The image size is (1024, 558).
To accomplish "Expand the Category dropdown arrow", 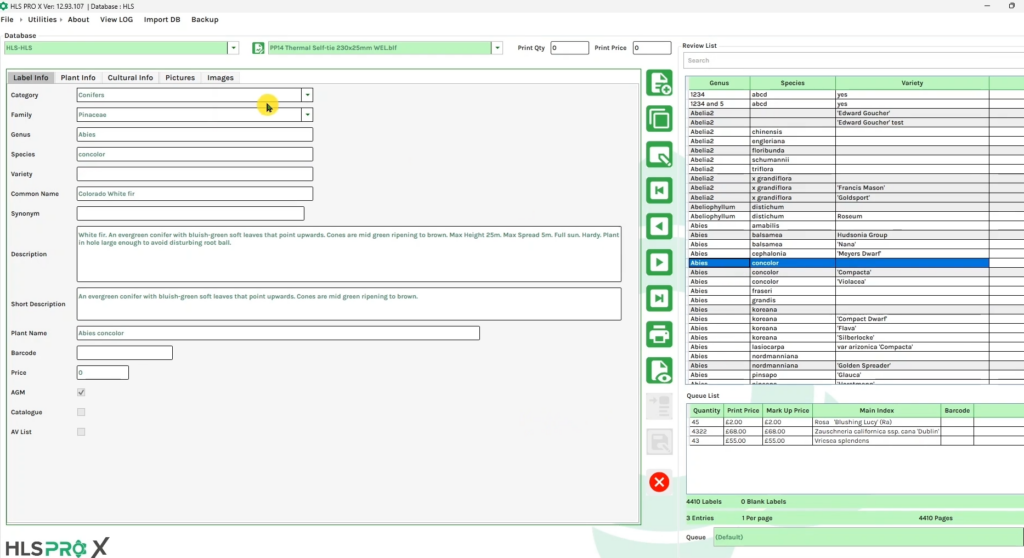I will [x=307, y=95].
